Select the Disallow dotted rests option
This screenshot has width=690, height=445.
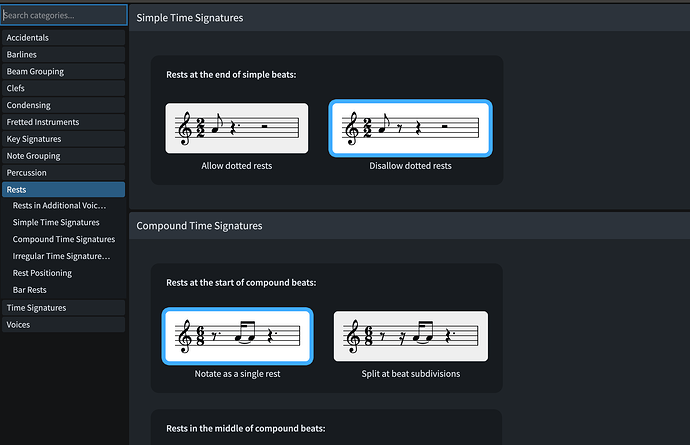[x=410, y=128]
